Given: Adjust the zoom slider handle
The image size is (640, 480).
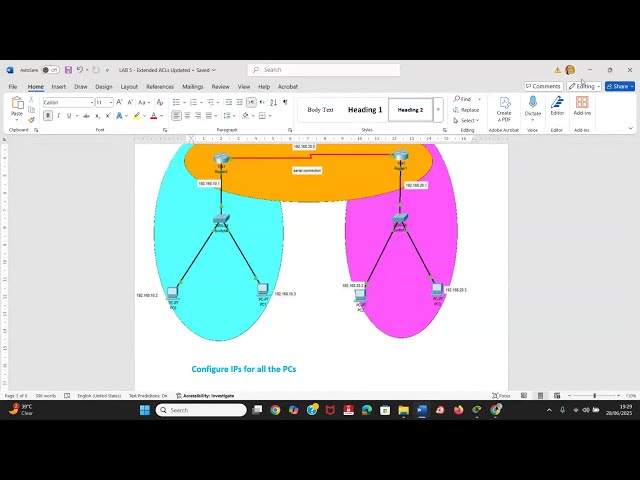Looking at the screenshot, I should click(x=595, y=396).
